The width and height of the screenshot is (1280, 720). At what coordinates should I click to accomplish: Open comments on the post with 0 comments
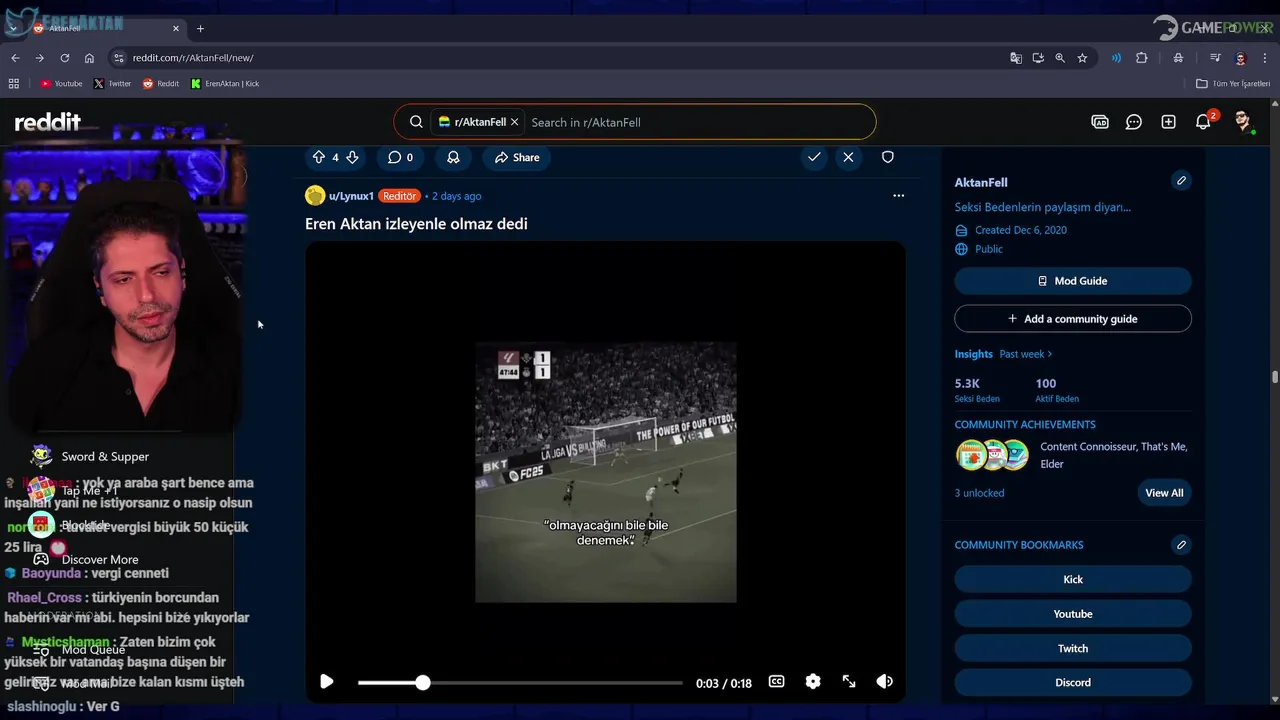(400, 157)
